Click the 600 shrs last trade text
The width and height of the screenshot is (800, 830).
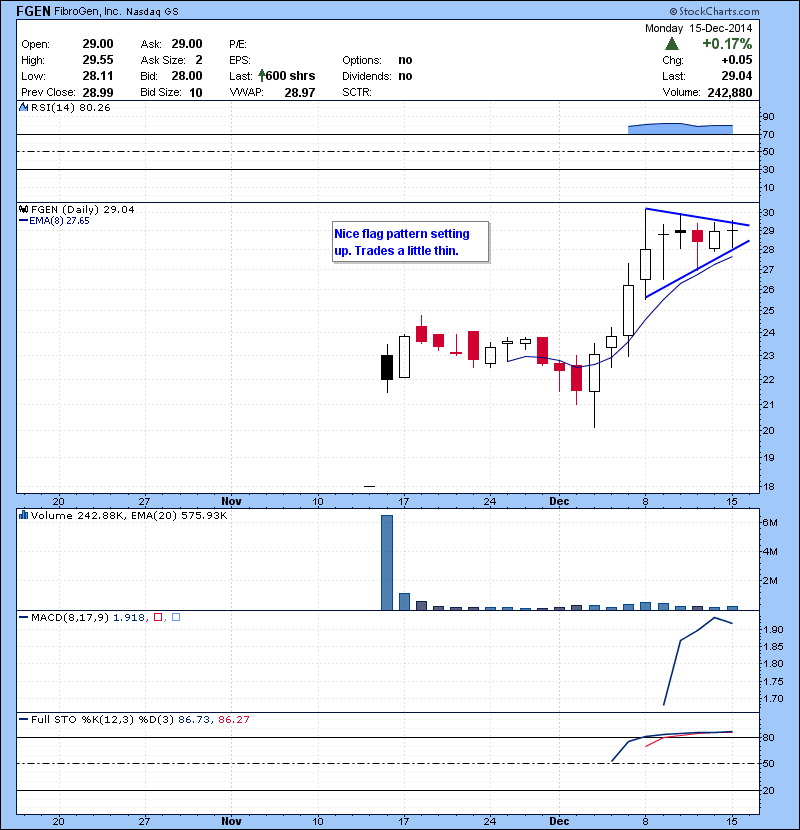click(x=290, y=76)
